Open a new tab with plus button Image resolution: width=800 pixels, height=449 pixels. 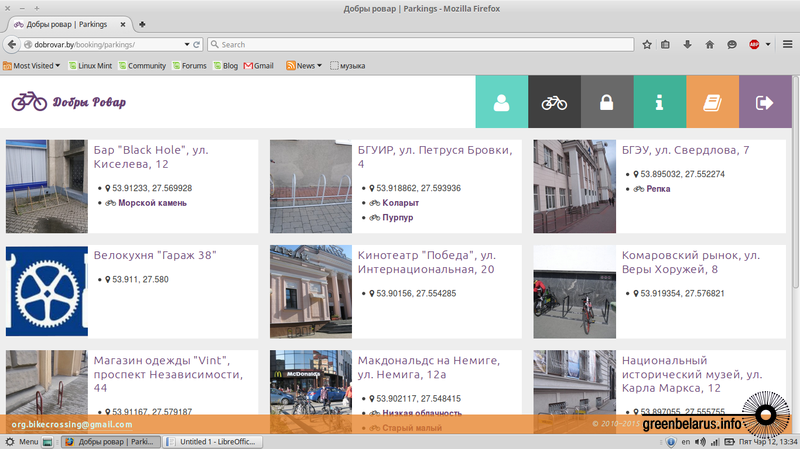[142, 24]
